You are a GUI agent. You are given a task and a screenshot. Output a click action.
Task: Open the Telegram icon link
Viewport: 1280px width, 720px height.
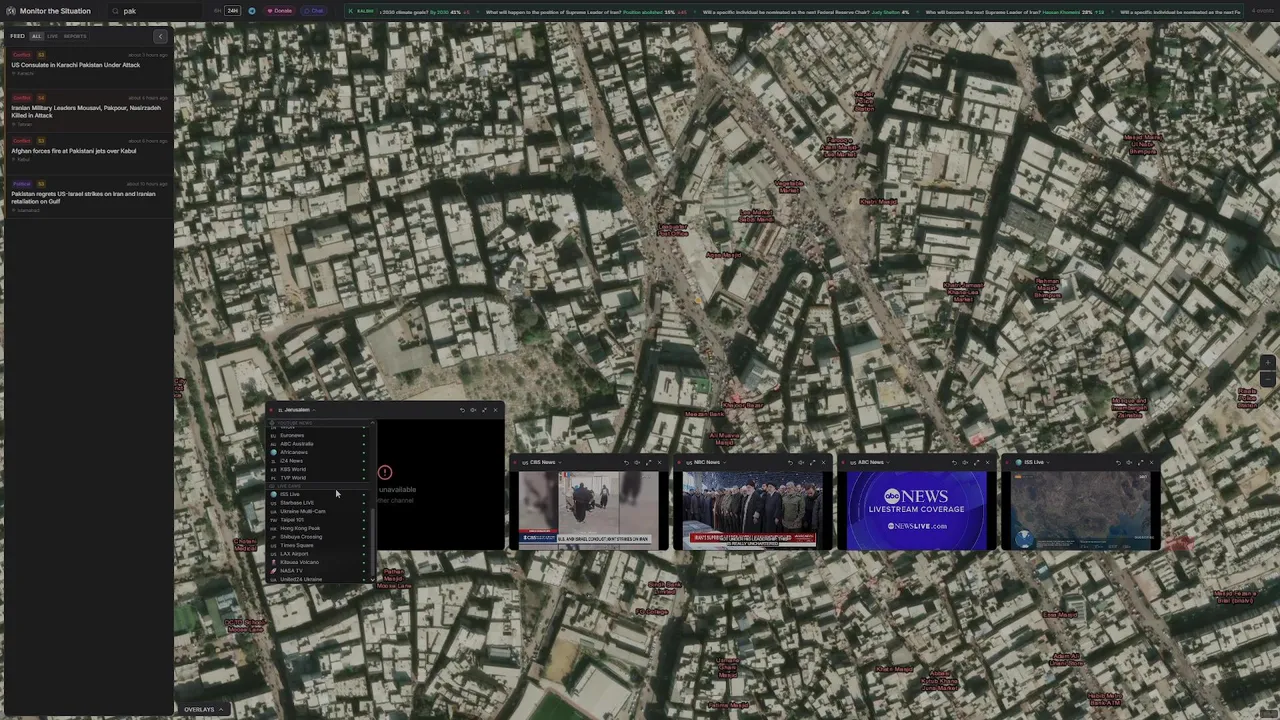(x=252, y=11)
